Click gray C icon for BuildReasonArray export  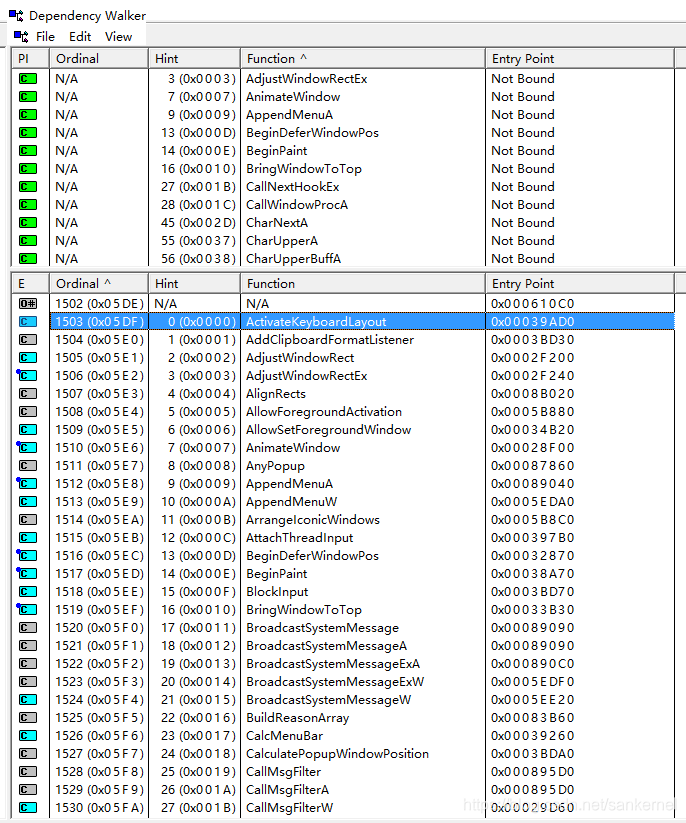(28, 718)
